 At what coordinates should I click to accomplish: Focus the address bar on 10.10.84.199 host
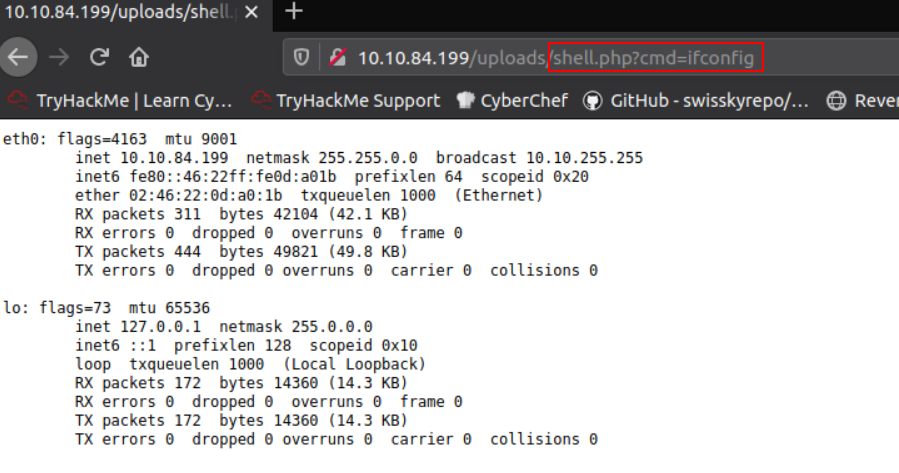[413, 58]
